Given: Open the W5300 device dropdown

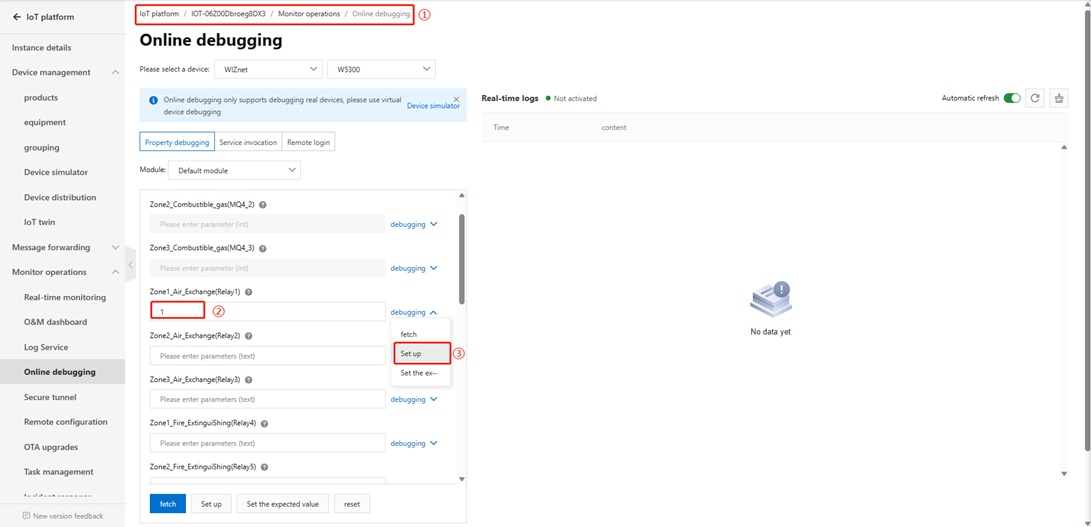Looking at the screenshot, I should 381,69.
